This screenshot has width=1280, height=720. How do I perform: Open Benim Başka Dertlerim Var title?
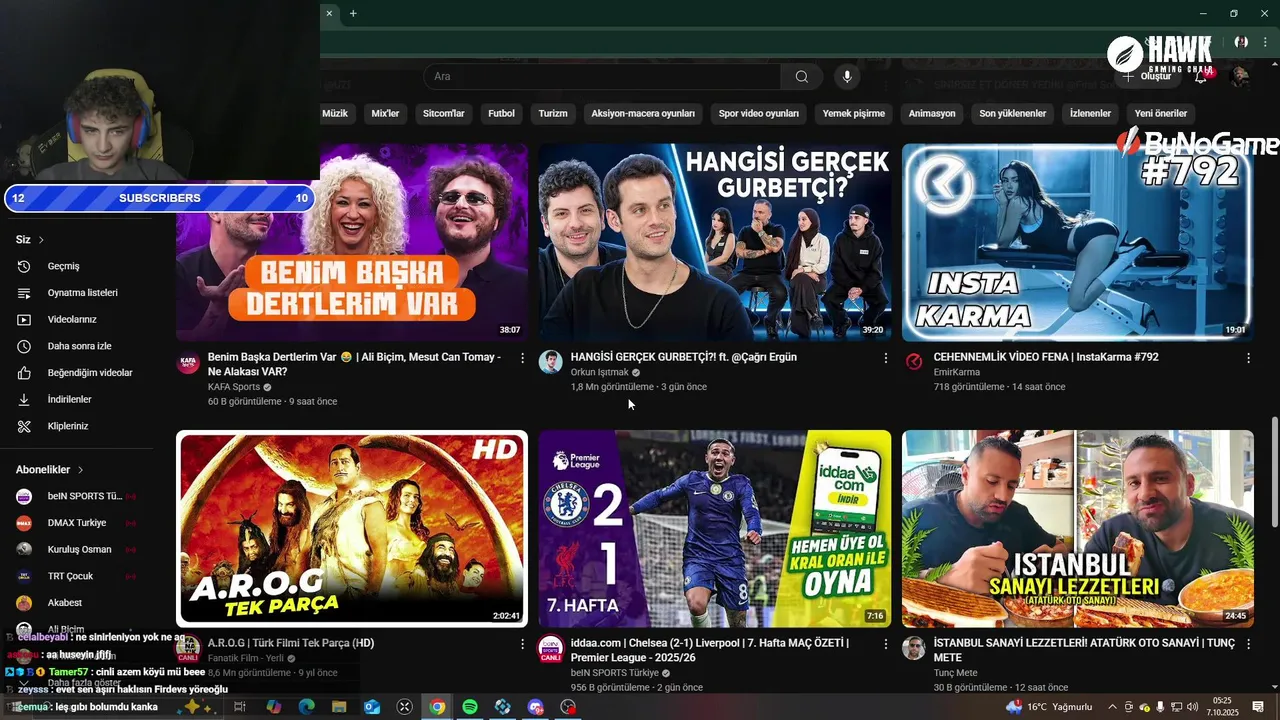353,364
